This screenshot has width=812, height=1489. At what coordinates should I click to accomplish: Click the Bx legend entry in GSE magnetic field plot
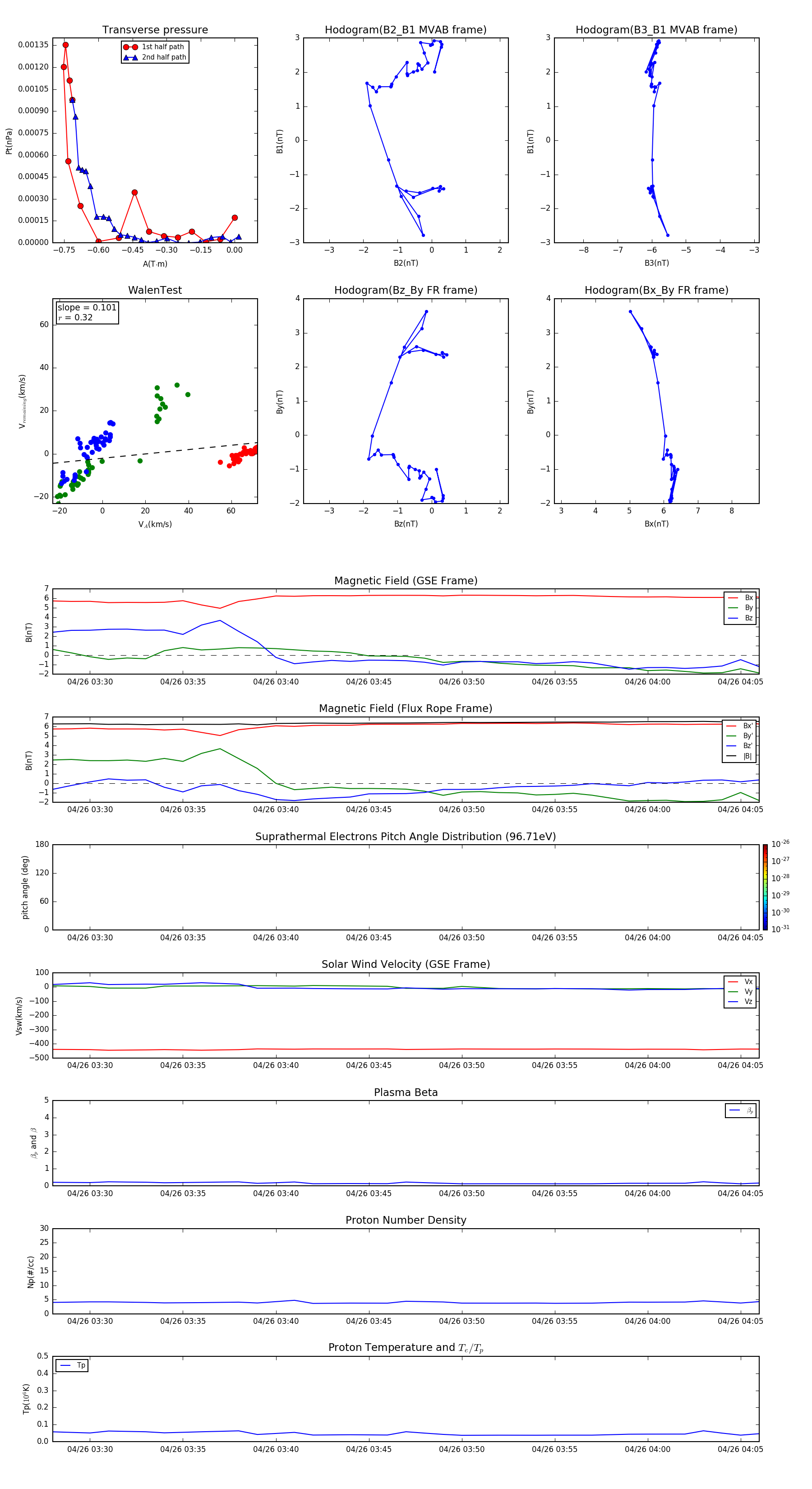(740, 598)
